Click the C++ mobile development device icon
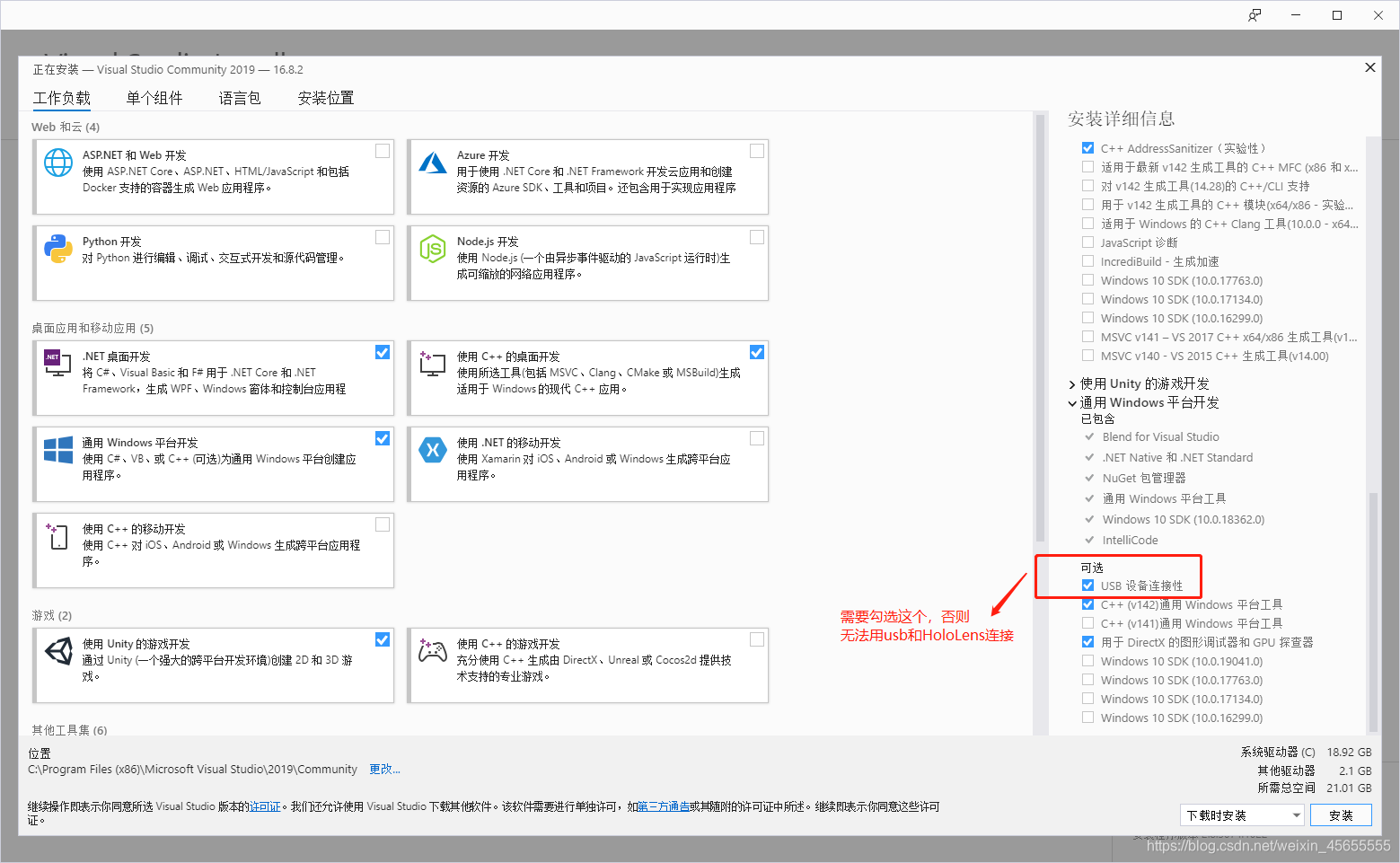The image size is (1400, 863). click(57, 536)
